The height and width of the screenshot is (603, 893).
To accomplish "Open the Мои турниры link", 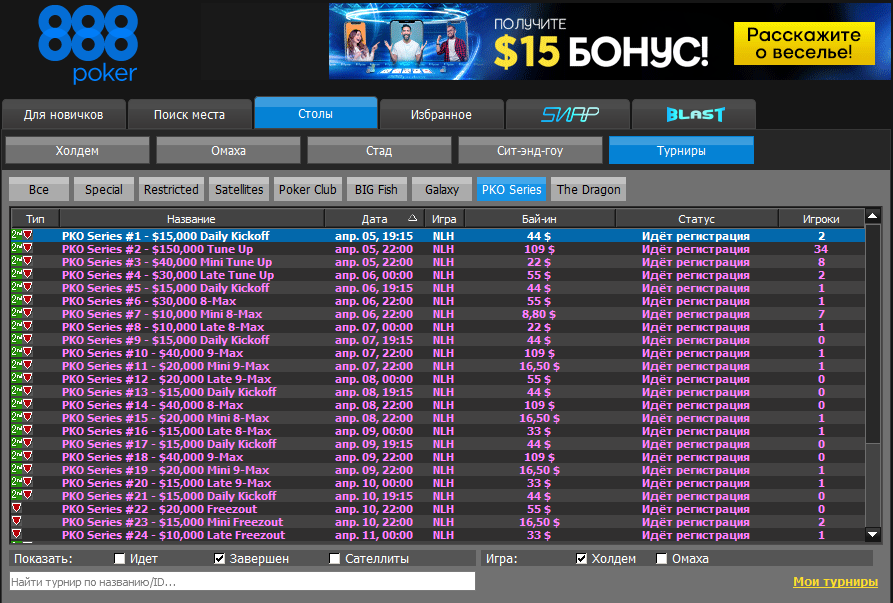I will (835, 582).
